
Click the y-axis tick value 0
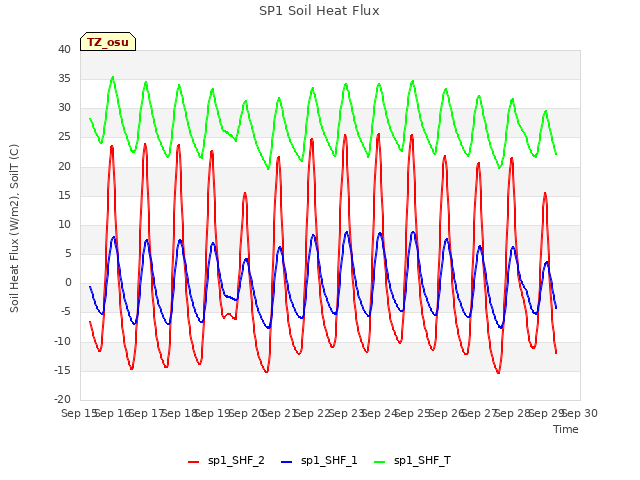[68, 283]
